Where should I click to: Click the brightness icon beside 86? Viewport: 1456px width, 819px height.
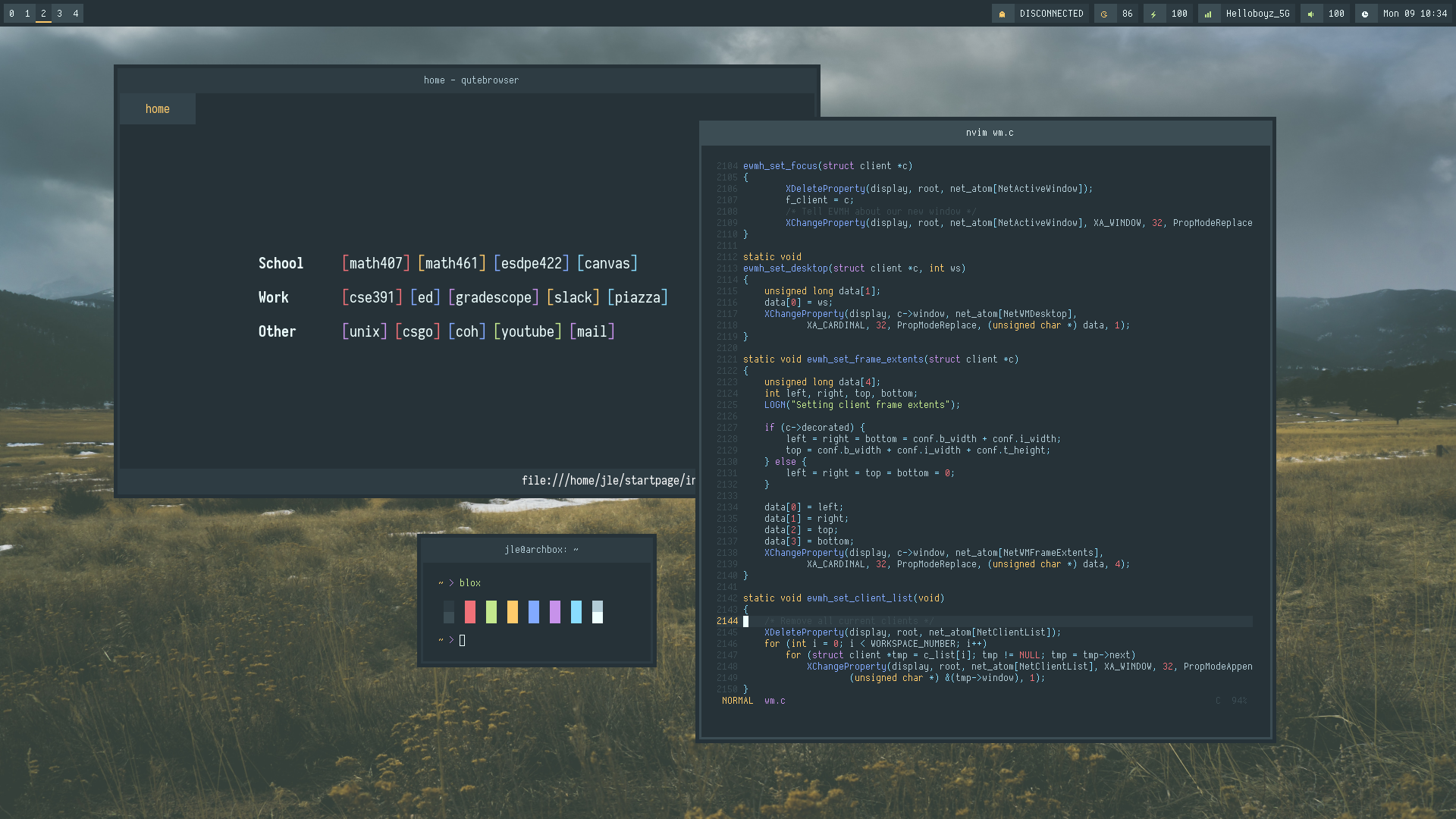point(1104,14)
